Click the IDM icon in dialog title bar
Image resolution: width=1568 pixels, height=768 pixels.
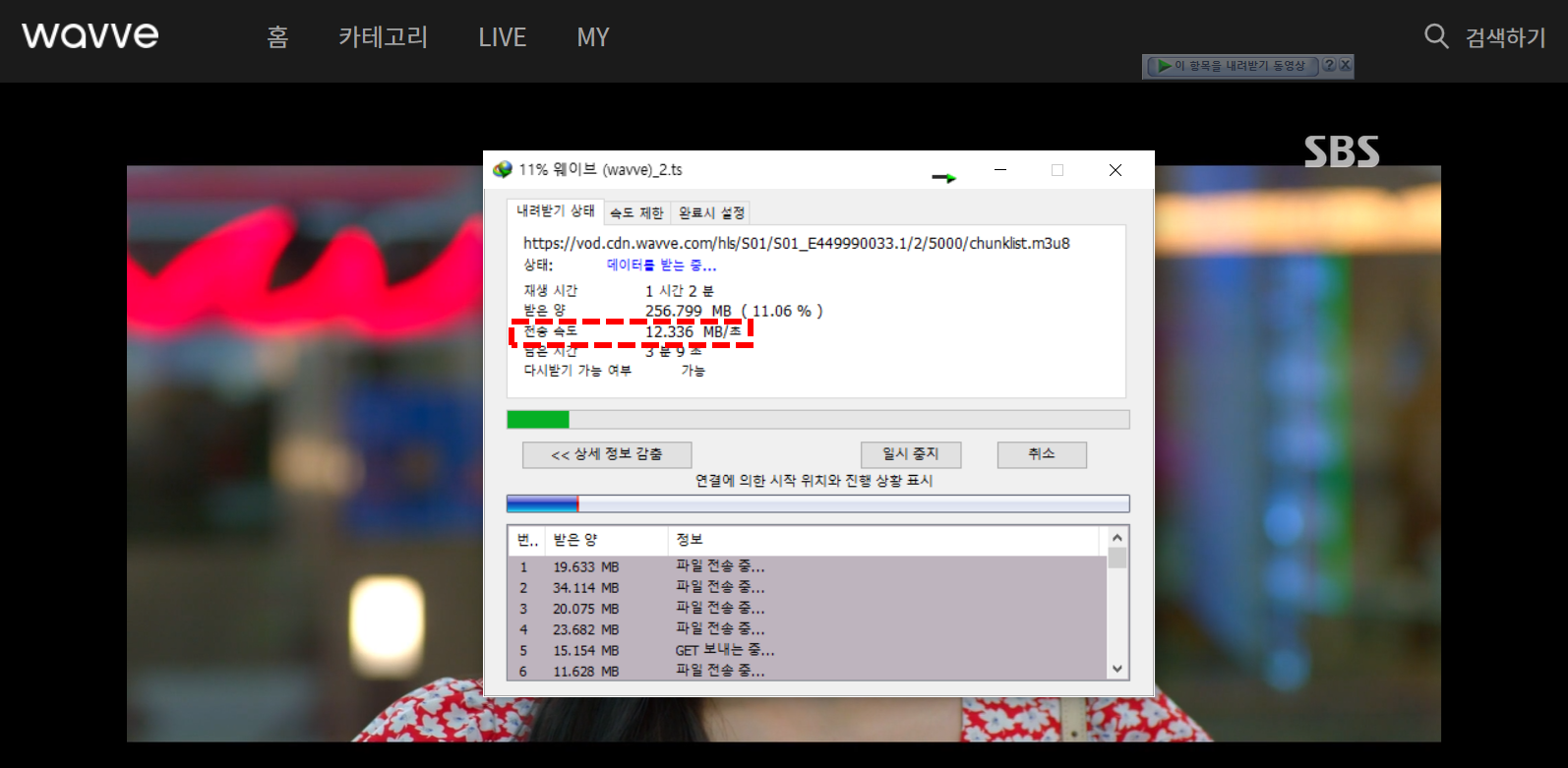click(503, 169)
